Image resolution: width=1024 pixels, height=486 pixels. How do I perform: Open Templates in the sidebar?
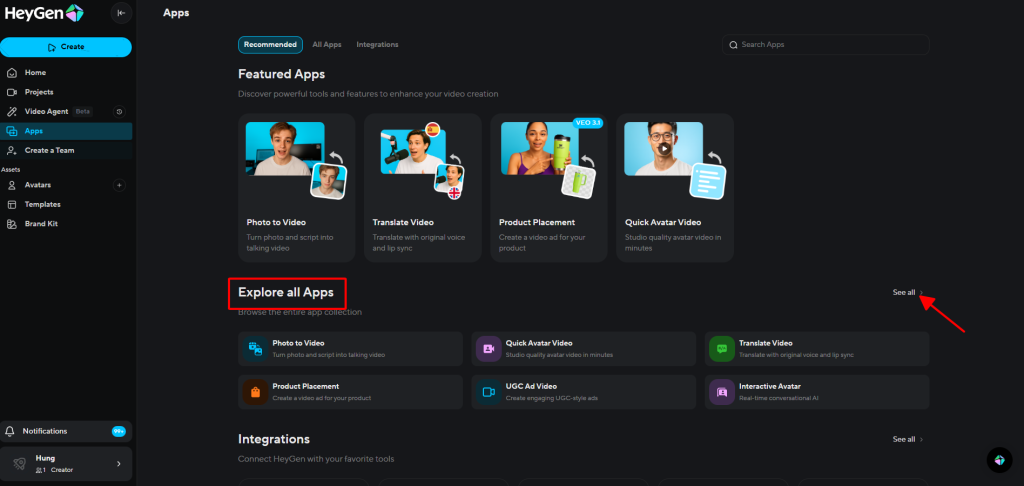click(x=42, y=204)
